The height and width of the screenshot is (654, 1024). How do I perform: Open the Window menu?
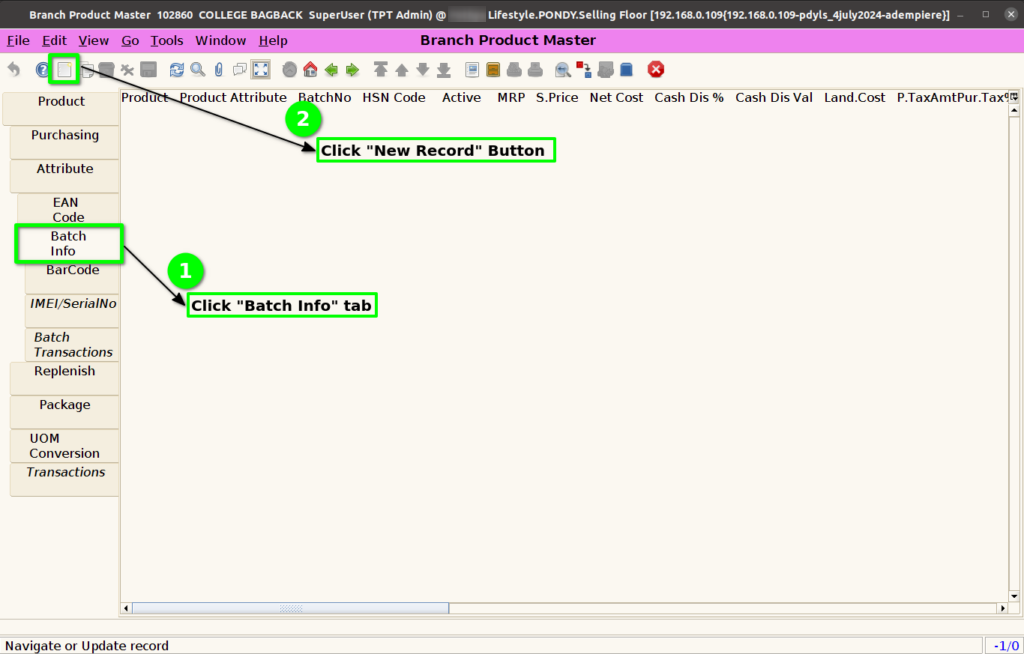click(221, 41)
